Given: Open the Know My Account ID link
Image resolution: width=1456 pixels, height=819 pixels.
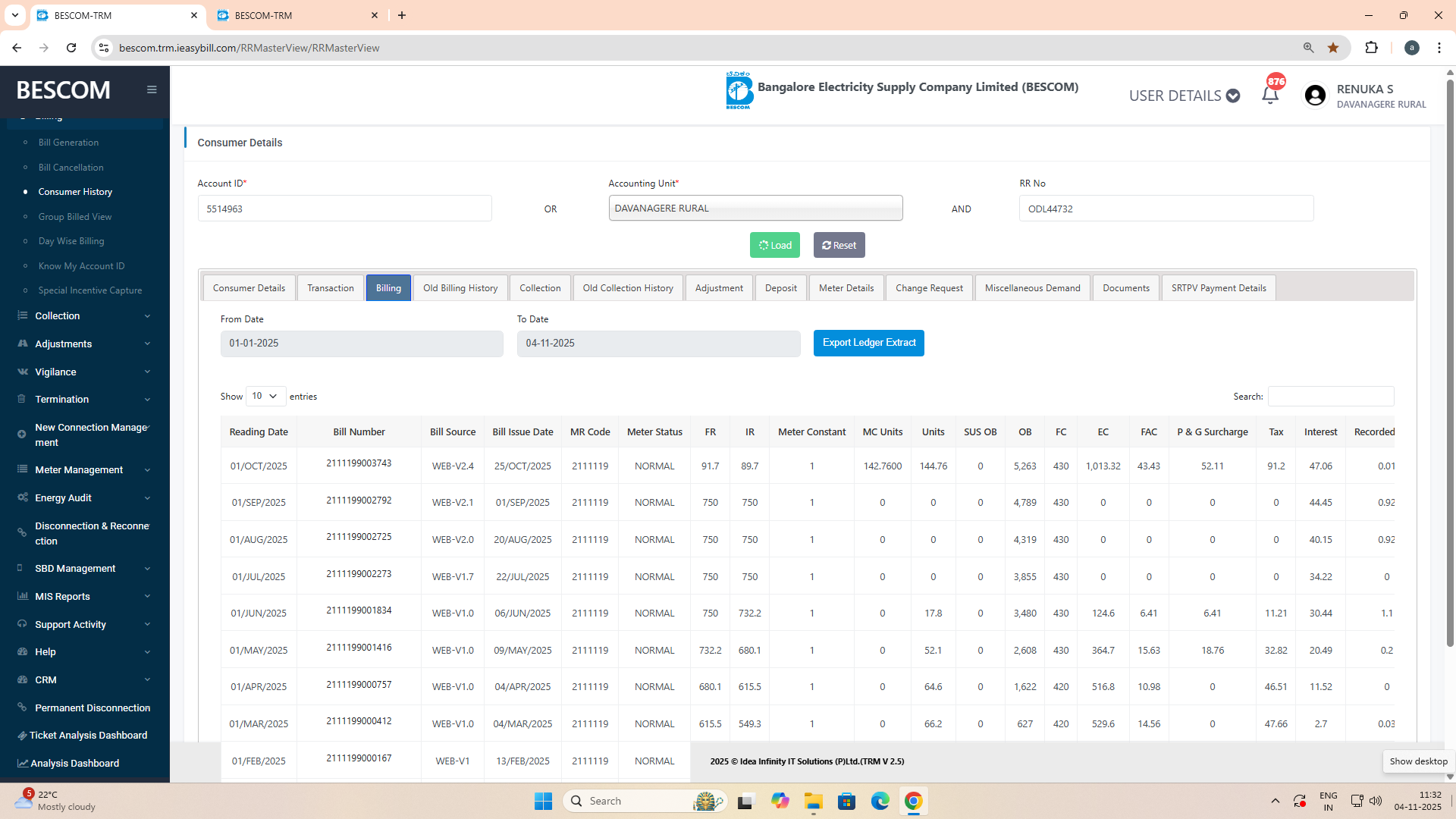Looking at the screenshot, I should coord(81,266).
